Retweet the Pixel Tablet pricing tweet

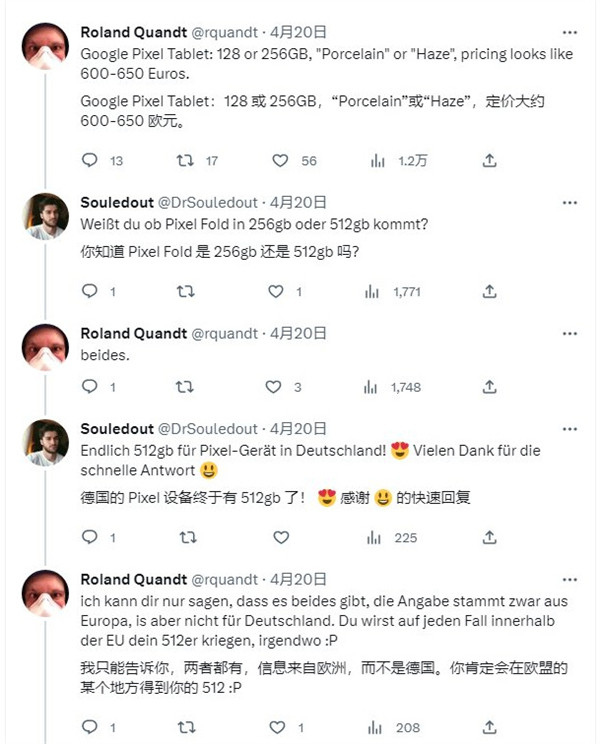click(184, 160)
